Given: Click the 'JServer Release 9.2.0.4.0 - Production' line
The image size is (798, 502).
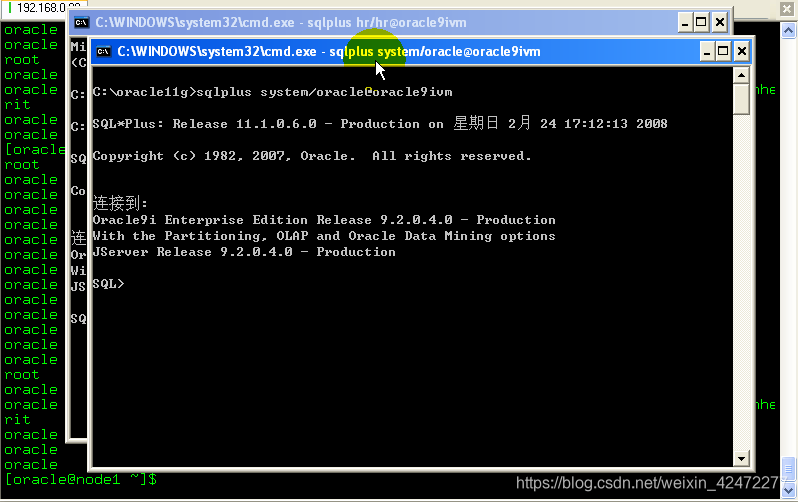Looking at the screenshot, I should tap(244, 252).
